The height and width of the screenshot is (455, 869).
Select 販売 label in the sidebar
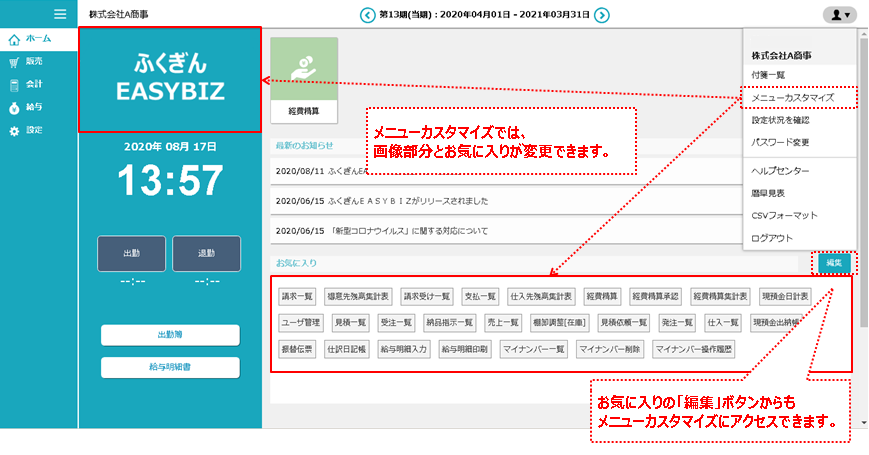pos(34,62)
